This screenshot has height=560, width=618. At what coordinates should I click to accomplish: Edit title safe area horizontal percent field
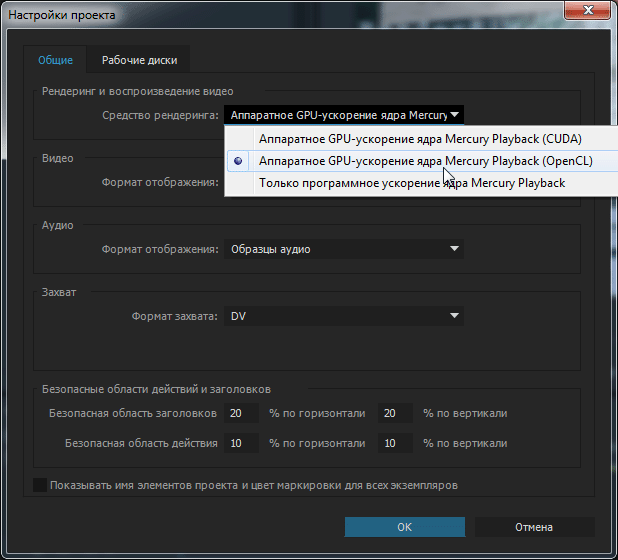coord(241,413)
